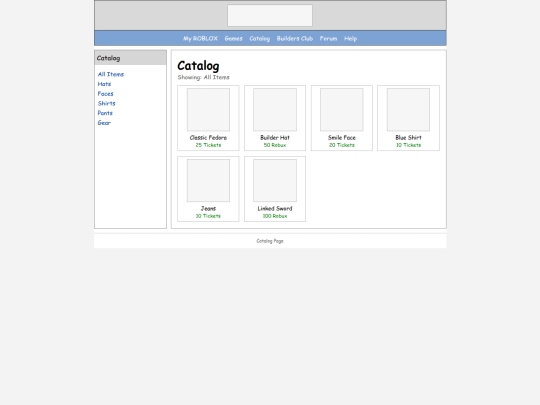Click the 50 Robux price label
Image resolution: width=540 pixels, height=405 pixels.
[x=275, y=145]
